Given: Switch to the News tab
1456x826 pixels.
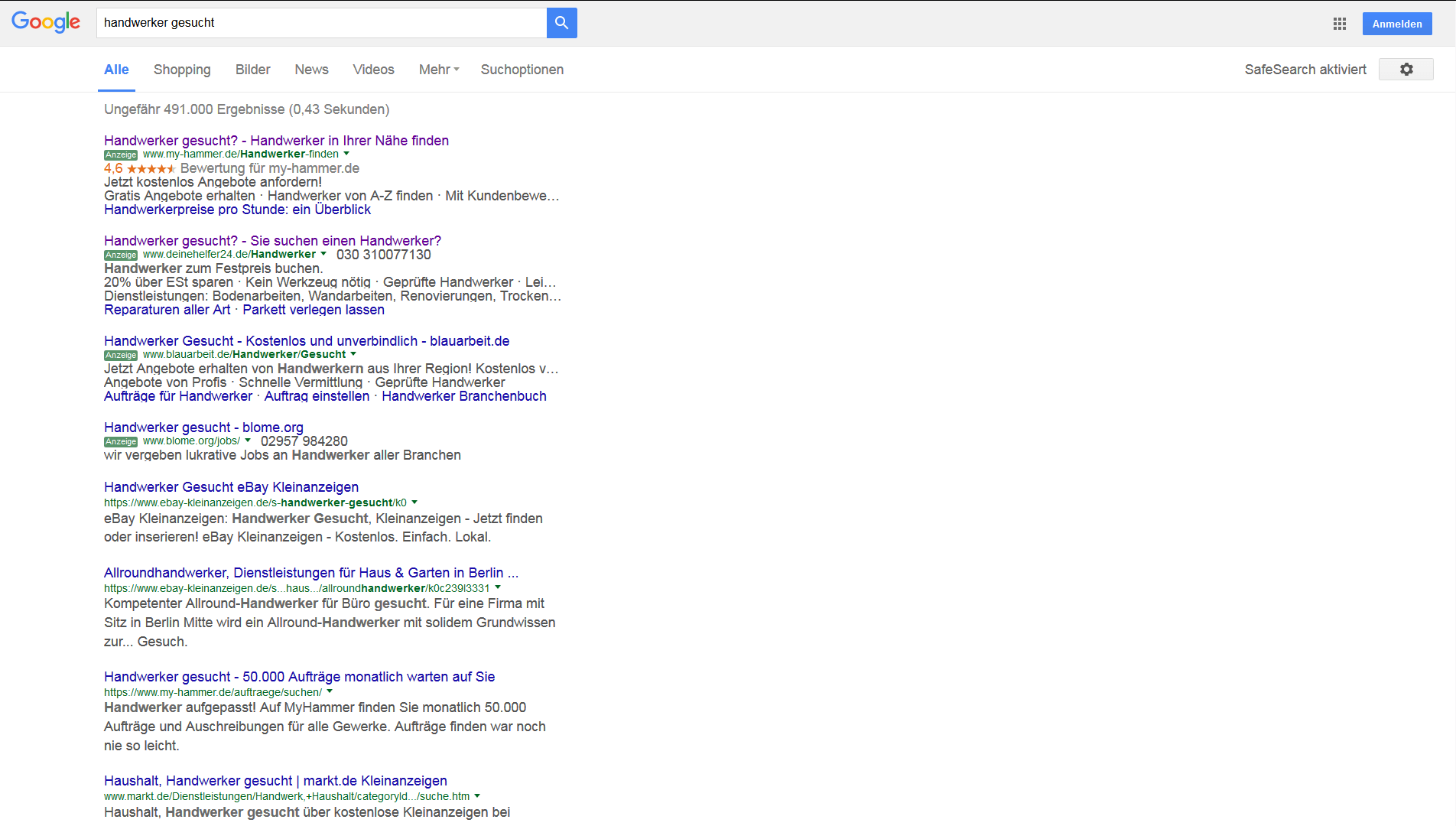Looking at the screenshot, I should 311,70.
